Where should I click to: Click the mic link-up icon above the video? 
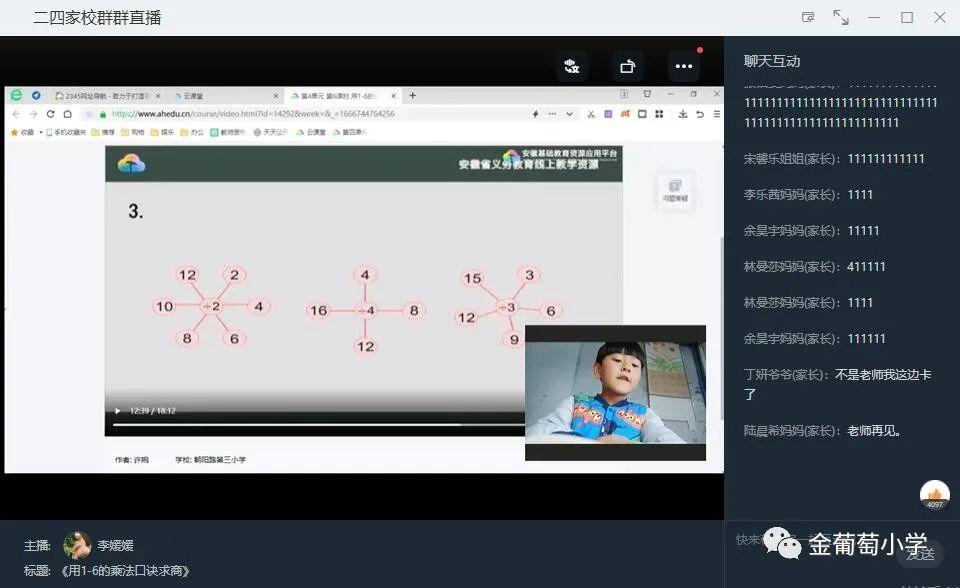tap(572, 66)
